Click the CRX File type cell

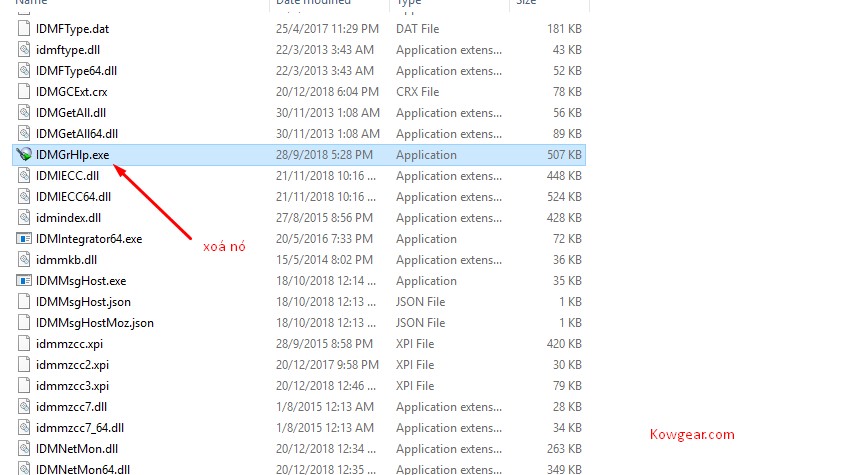click(x=418, y=92)
